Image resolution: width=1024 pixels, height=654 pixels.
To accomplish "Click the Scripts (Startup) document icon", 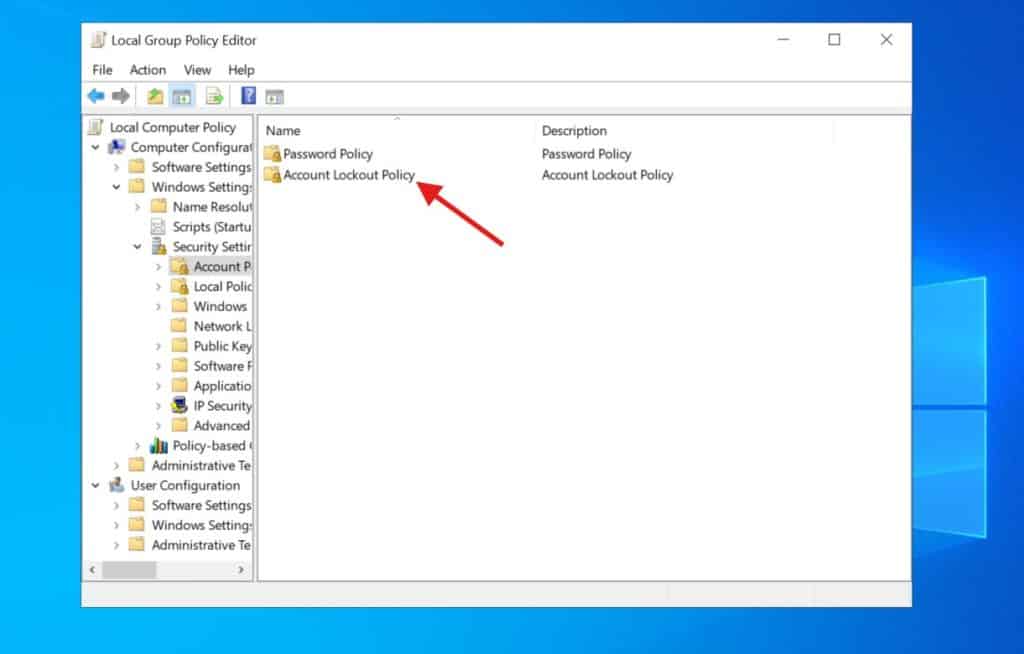I will [x=158, y=227].
